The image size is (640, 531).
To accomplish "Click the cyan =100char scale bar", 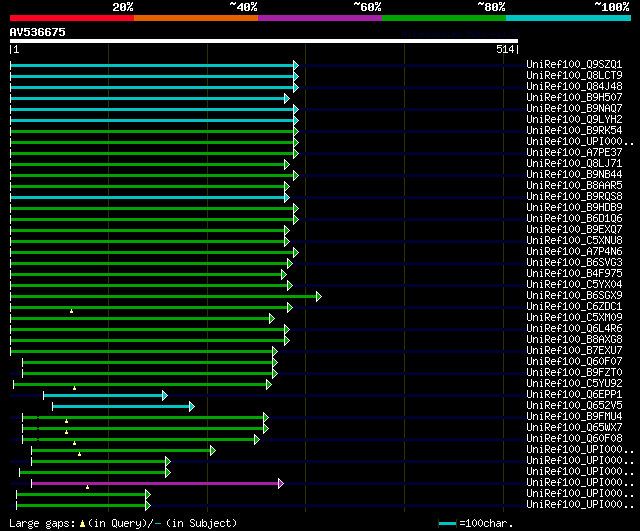I will pyautogui.click(x=447, y=524).
